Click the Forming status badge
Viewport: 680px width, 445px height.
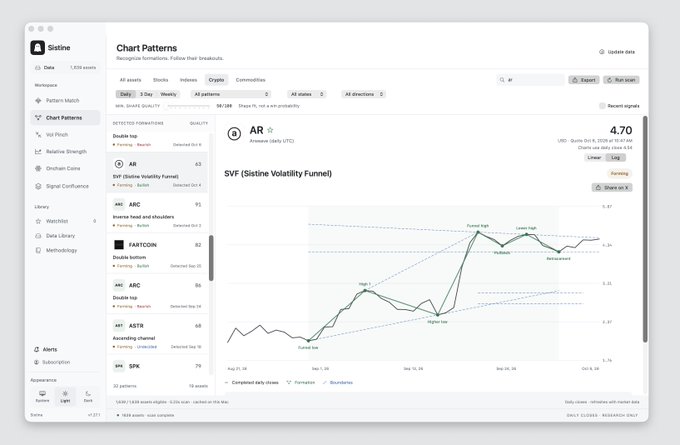point(619,173)
